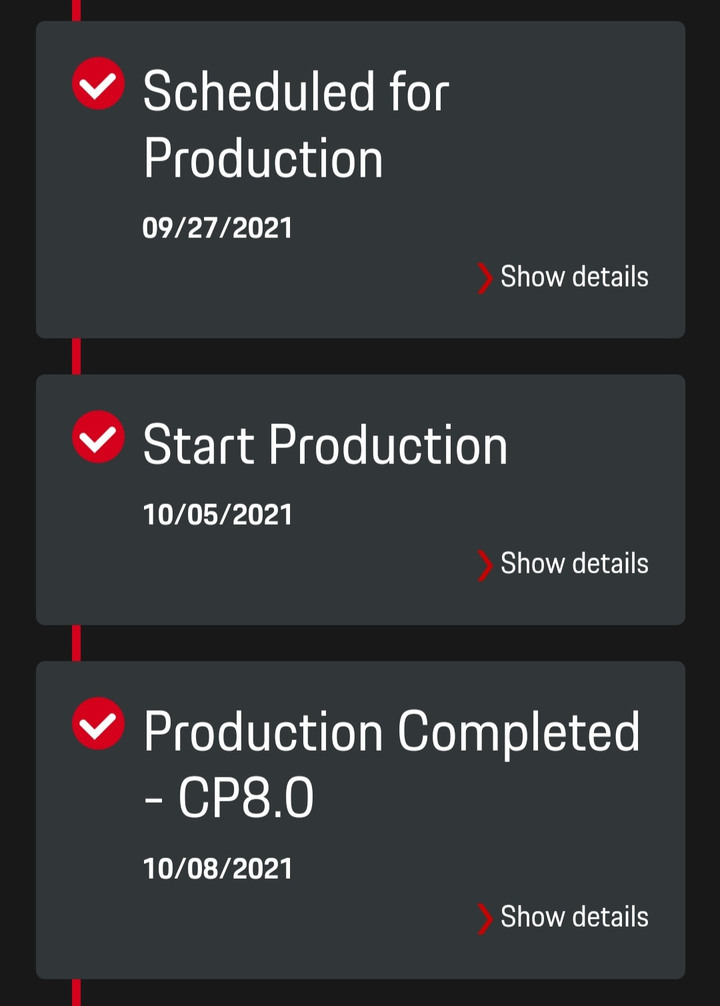Image resolution: width=720 pixels, height=1006 pixels.
Task: Expand the red chevron under 09/27/2021
Action: click(x=485, y=278)
